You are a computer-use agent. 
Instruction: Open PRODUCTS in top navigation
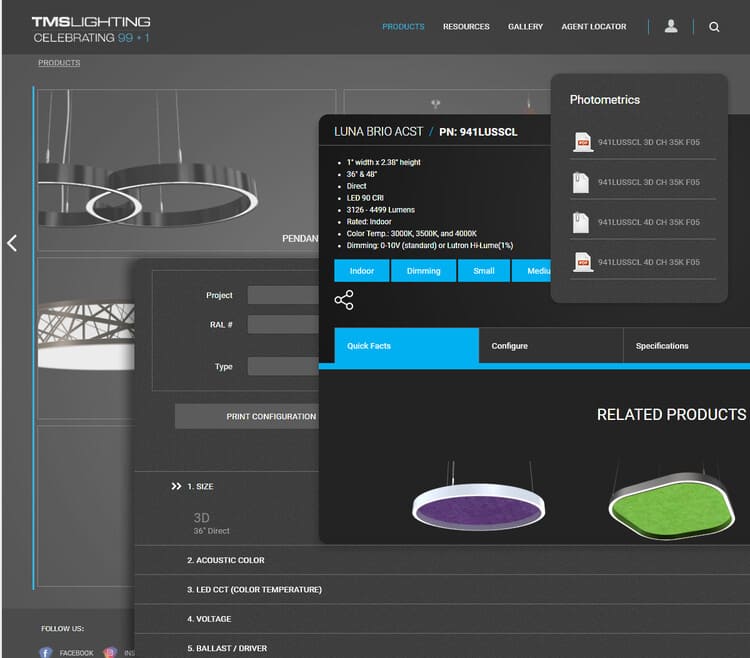403,27
